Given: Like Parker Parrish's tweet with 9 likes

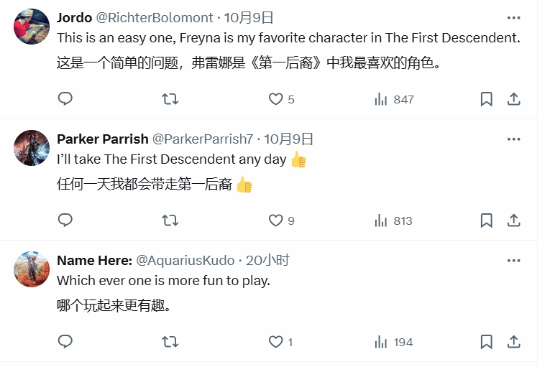Looking at the screenshot, I should pyautogui.click(x=281, y=221).
